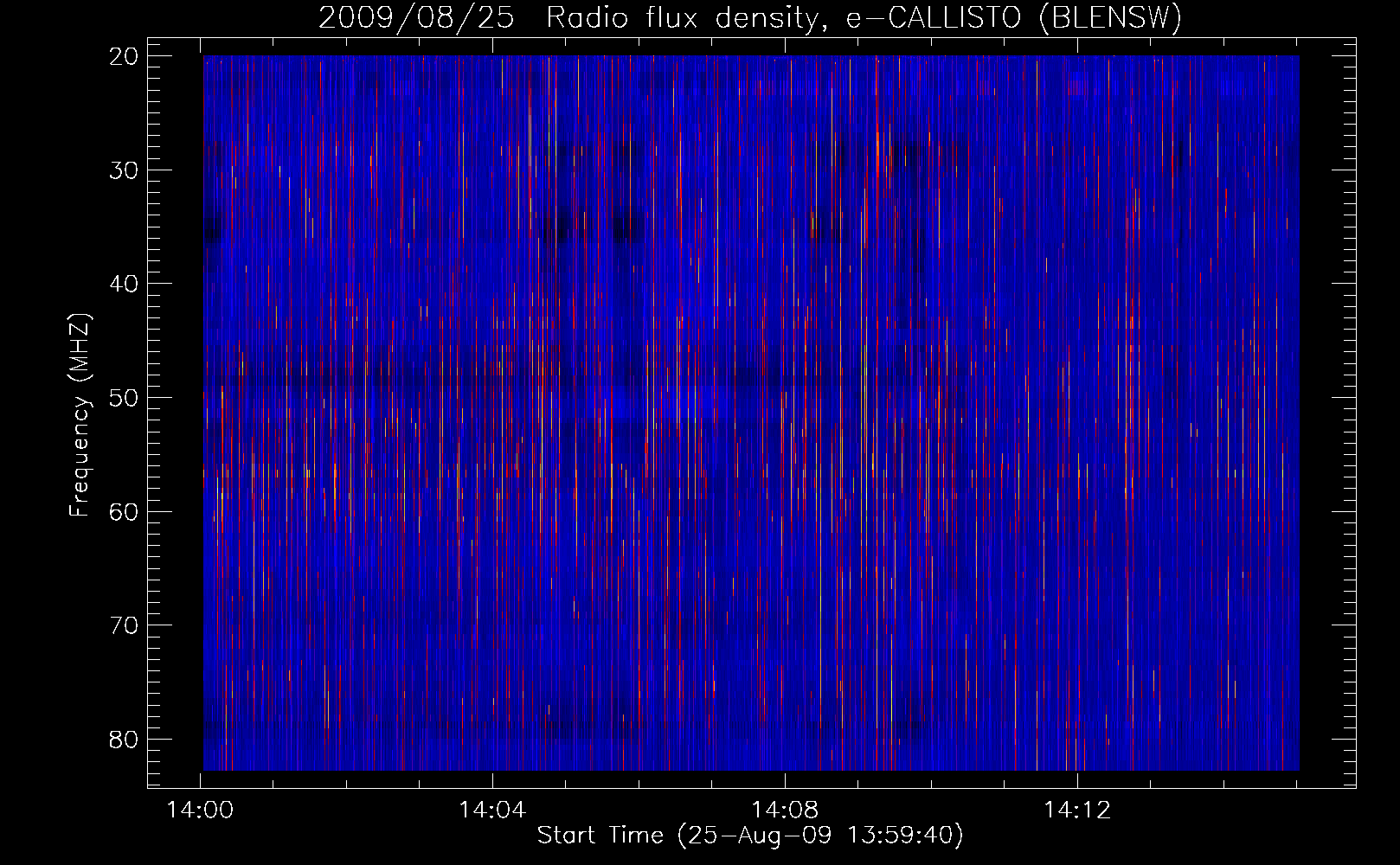
Task: Click the 30 MHz frequency tick label
Action: click(124, 170)
